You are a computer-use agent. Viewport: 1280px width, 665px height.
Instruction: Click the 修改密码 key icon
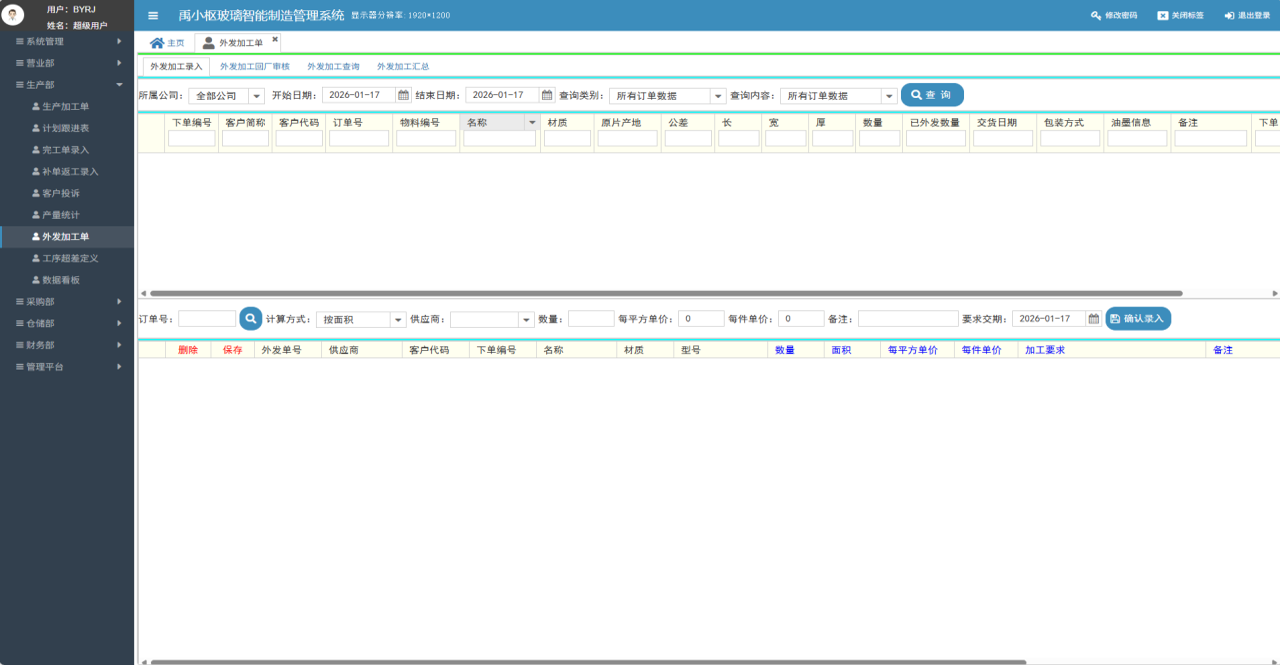(x=1096, y=16)
